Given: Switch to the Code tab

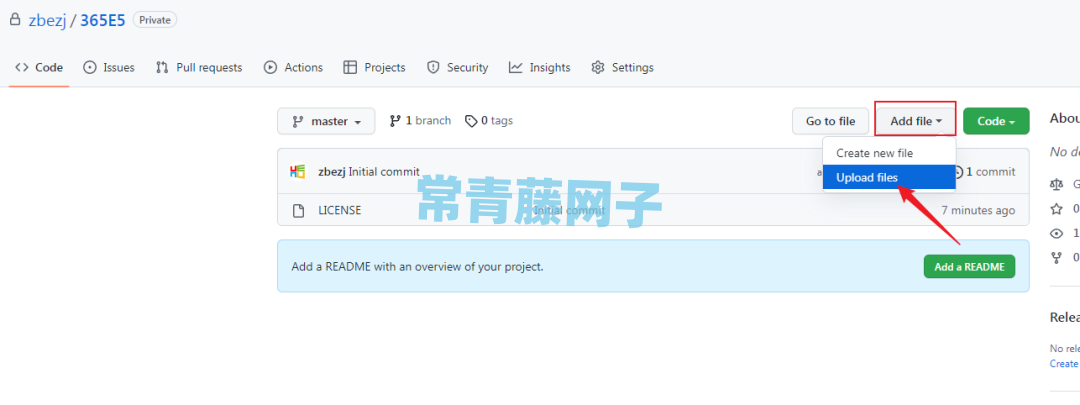Looking at the screenshot, I should tap(39, 68).
